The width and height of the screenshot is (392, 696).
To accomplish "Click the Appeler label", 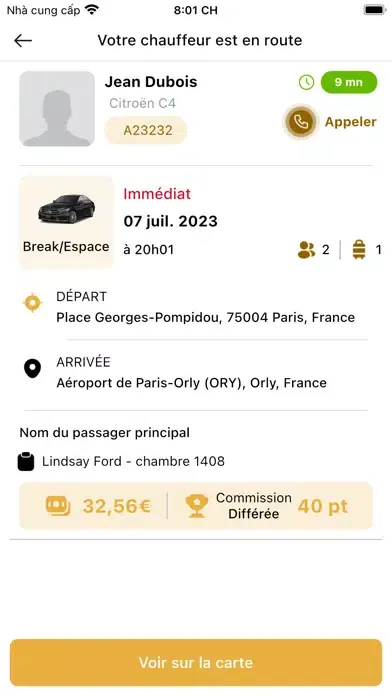I will pyautogui.click(x=351, y=122).
